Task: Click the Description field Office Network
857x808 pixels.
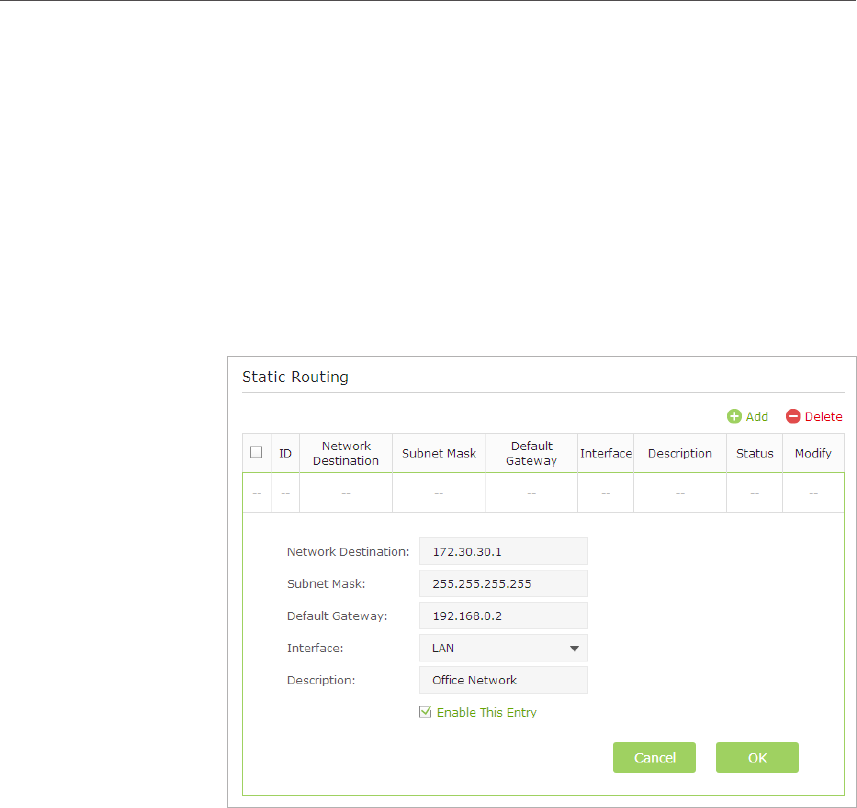Action: 503,680
